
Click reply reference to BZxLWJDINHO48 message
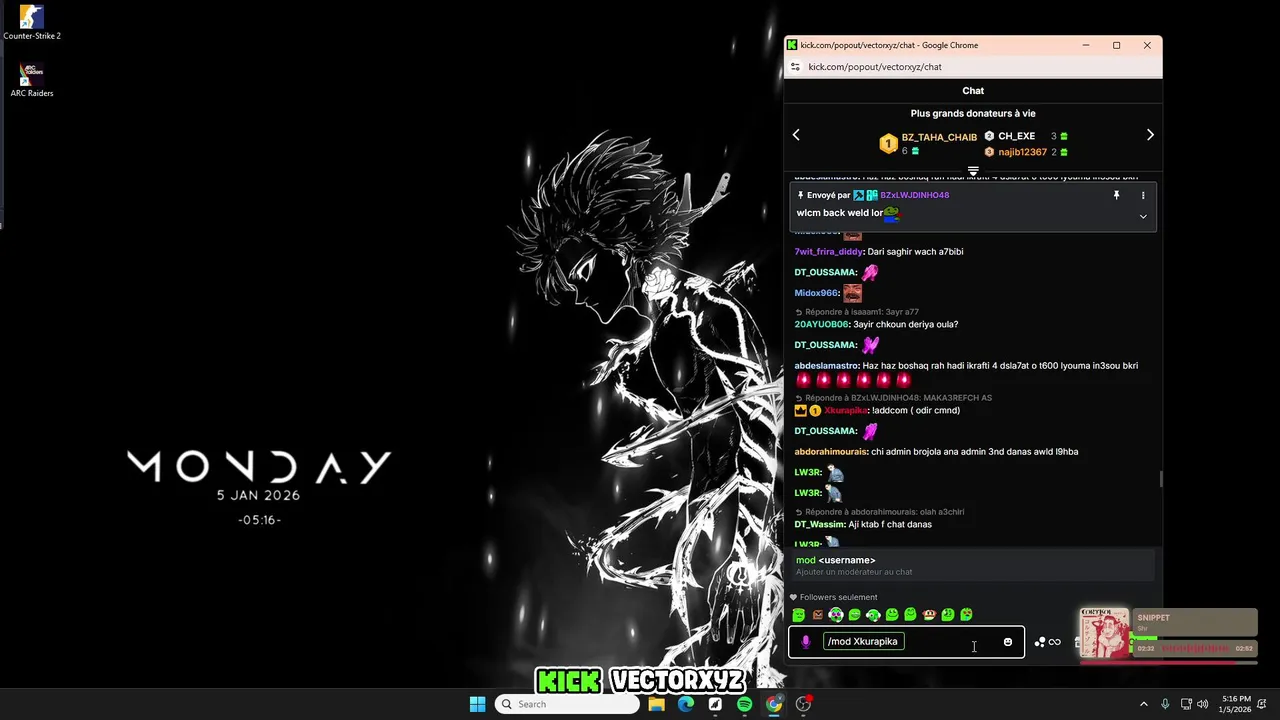(893, 398)
